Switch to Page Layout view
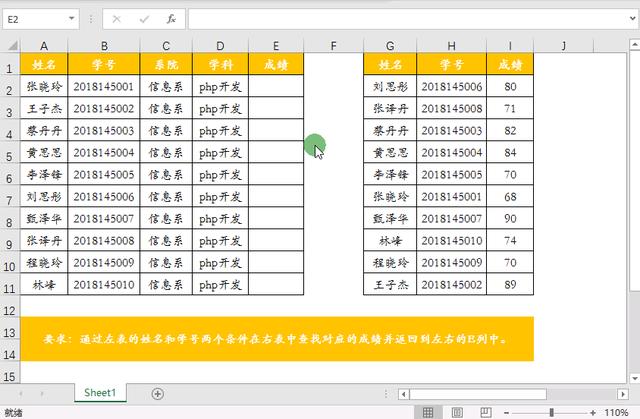Image resolution: width=640 pixels, height=419 pixels. [x=457, y=412]
